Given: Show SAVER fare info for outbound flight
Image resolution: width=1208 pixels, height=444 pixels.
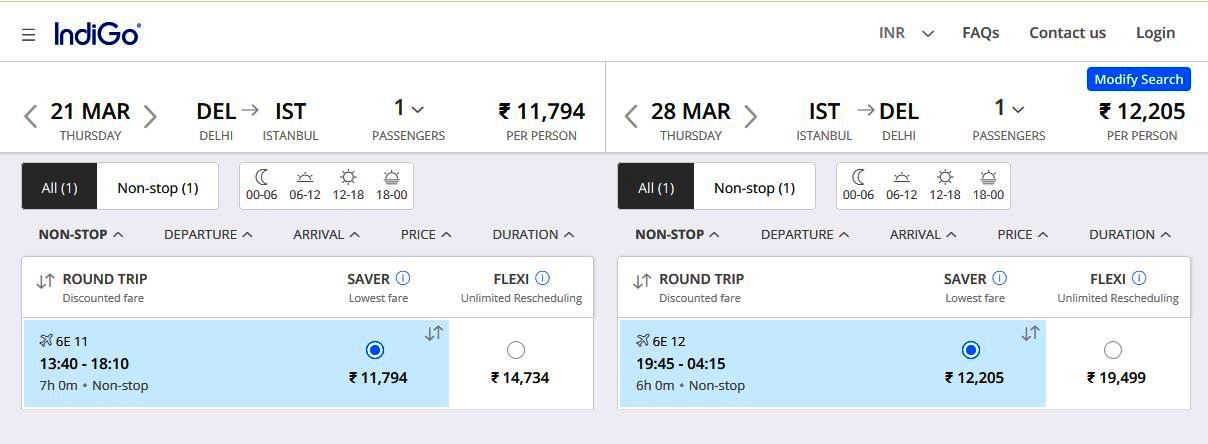Looking at the screenshot, I should click(x=403, y=278).
